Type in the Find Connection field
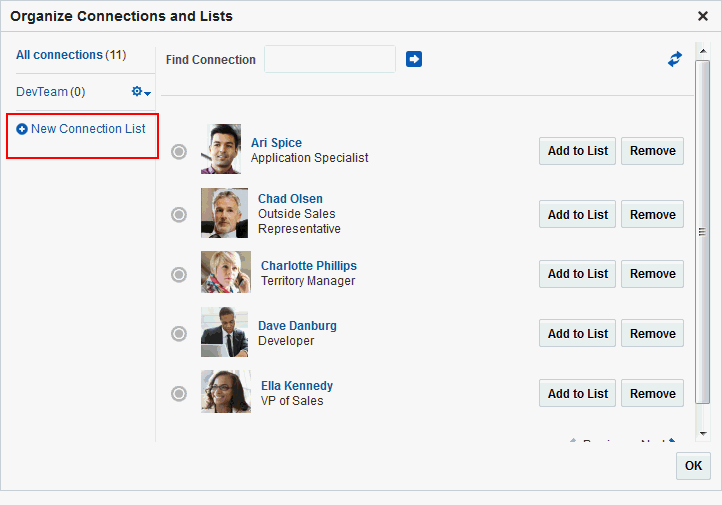Viewport: 722px width, 505px height. 330,60
